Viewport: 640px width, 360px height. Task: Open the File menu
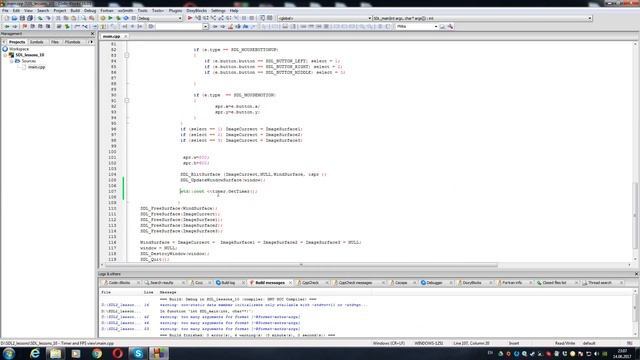click(x=5, y=11)
